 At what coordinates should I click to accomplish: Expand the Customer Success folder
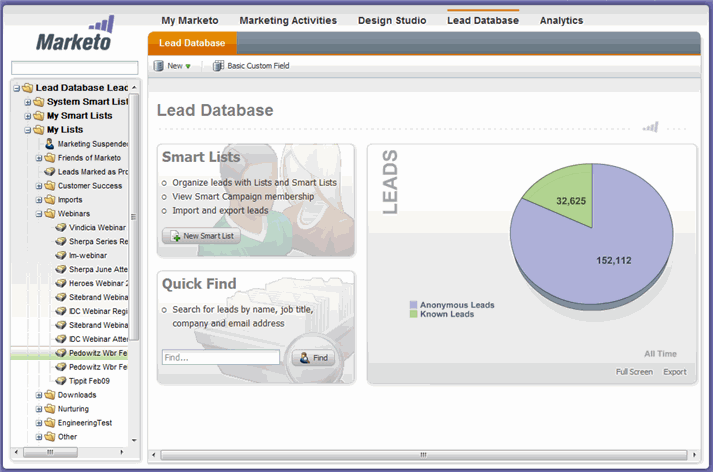39,186
